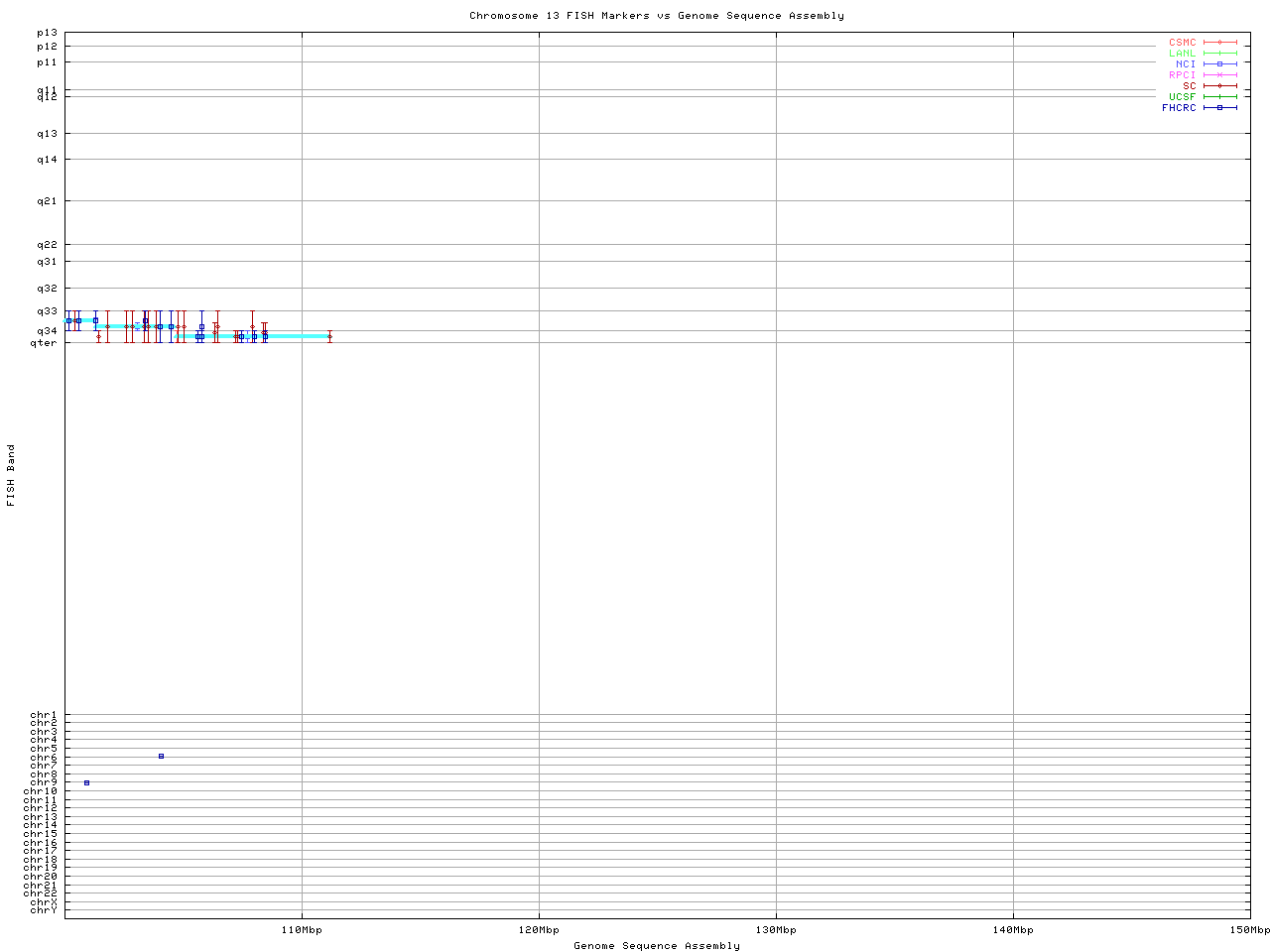Click the RPCI legend text label
This screenshot has height=952, width=1270.
[1182, 75]
